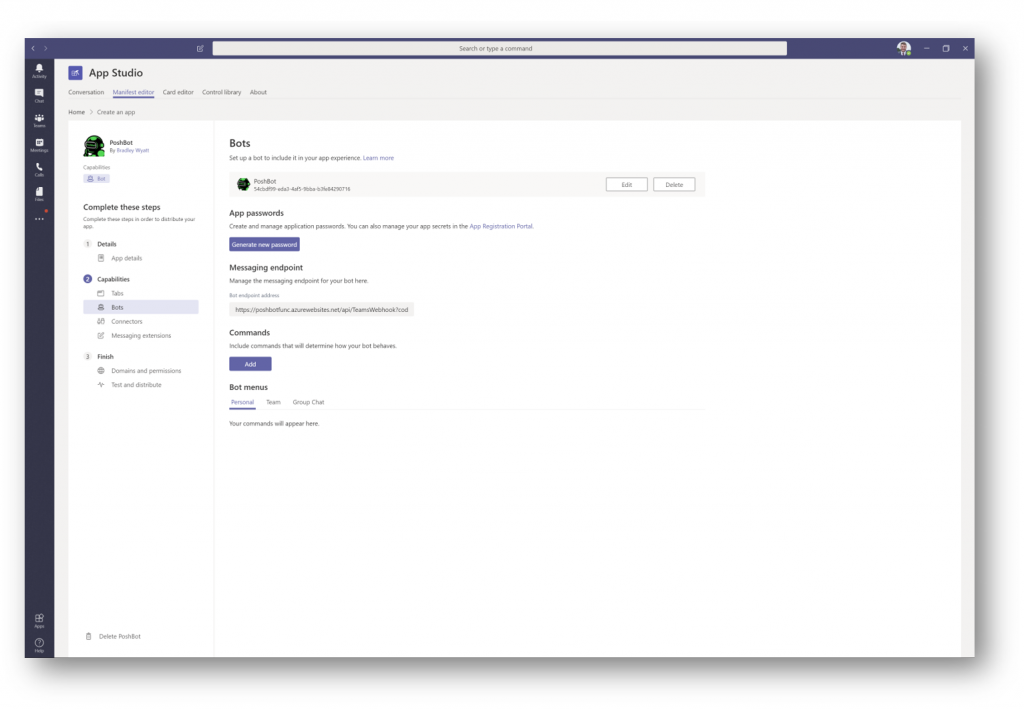Image resolution: width=1024 pixels, height=710 pixels.
Task: Click the Messaging endpoint heading
Action: tap(266, 268)
